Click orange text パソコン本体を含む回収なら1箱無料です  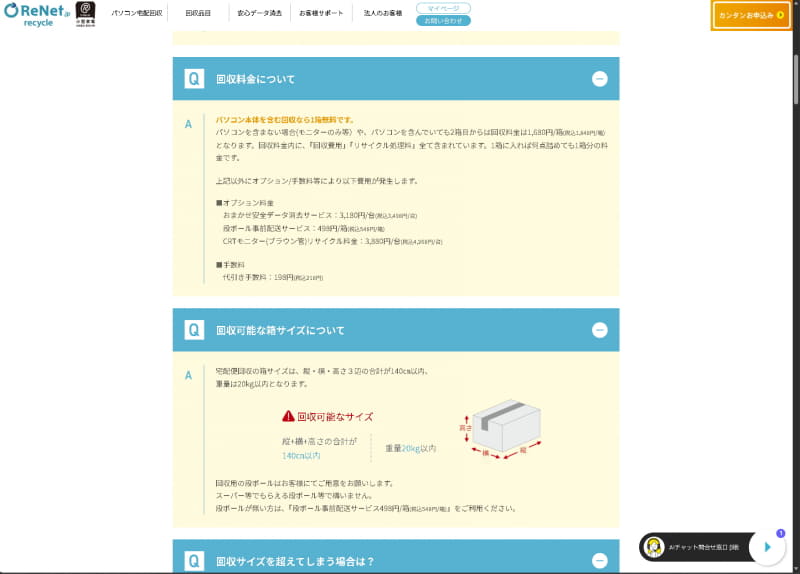(285, 120)
